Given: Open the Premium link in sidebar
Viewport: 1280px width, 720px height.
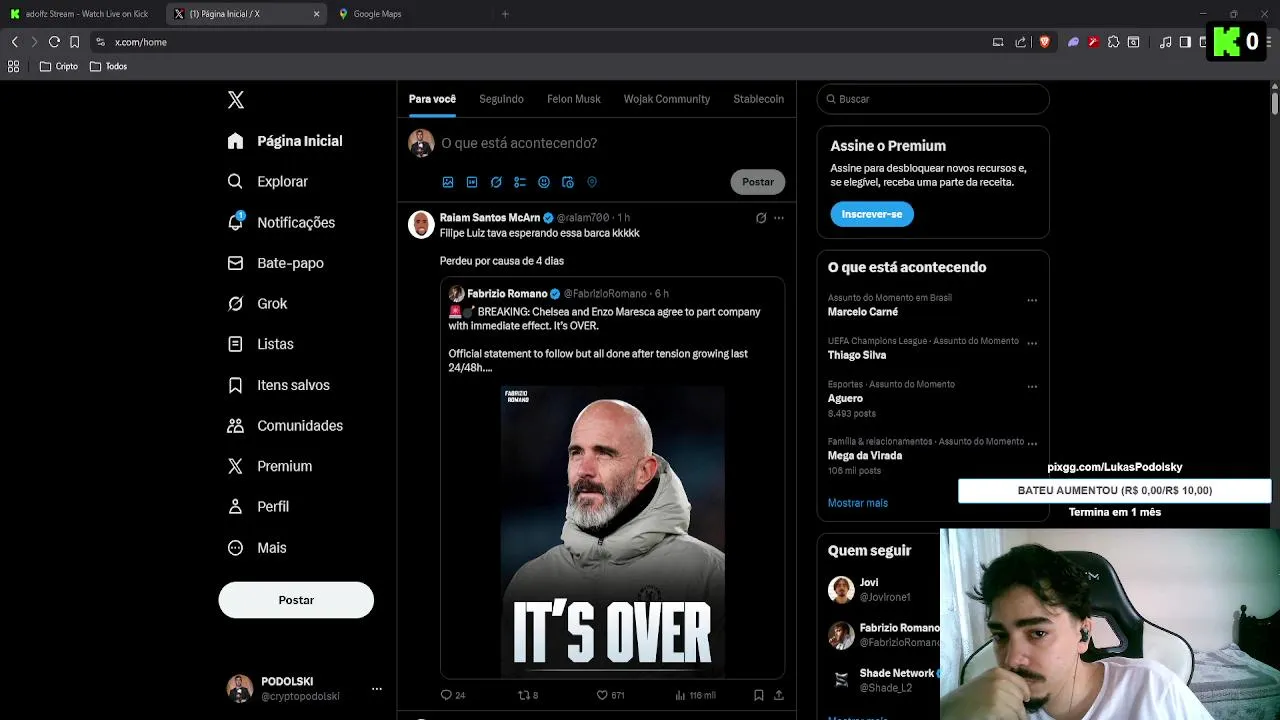Looking at the screenshot, I should (270, 467).
